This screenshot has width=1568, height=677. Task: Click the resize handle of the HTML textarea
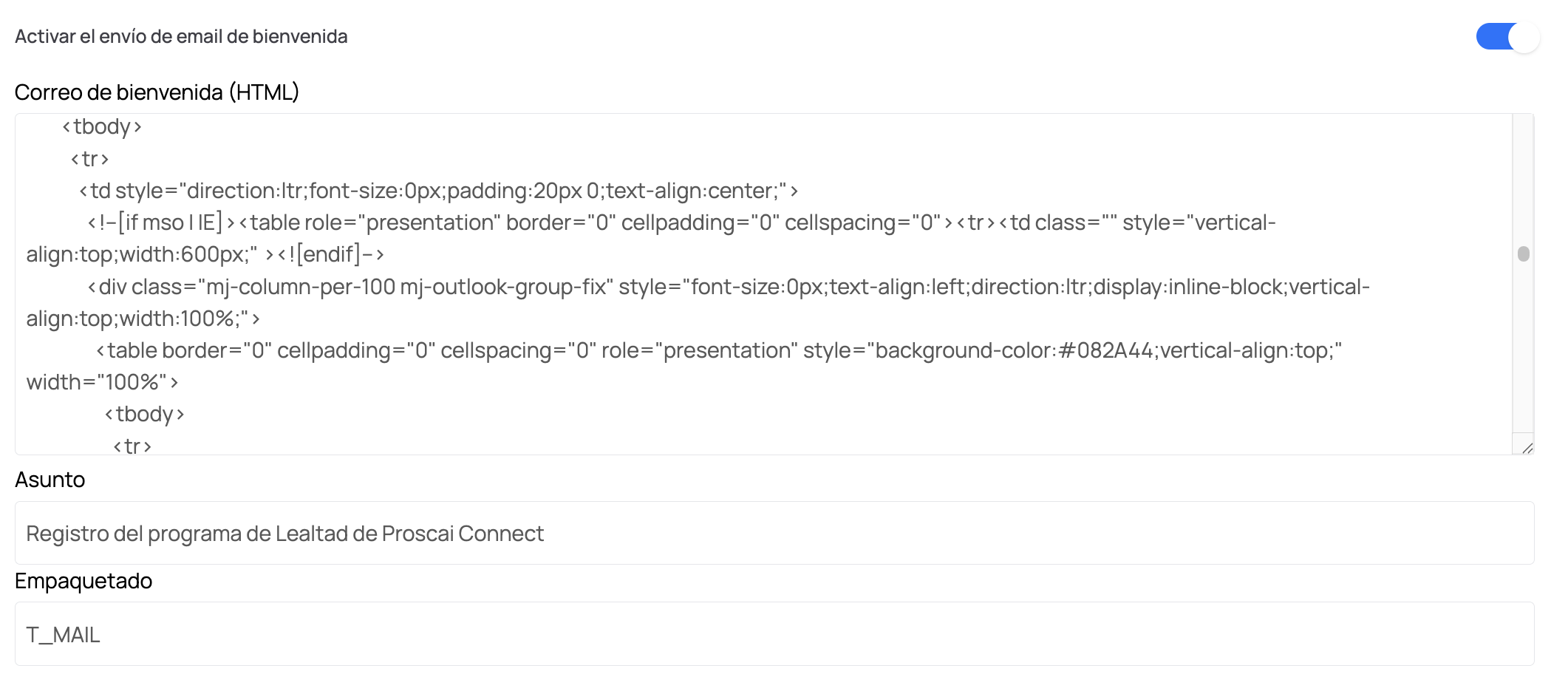click(1527, 447)
